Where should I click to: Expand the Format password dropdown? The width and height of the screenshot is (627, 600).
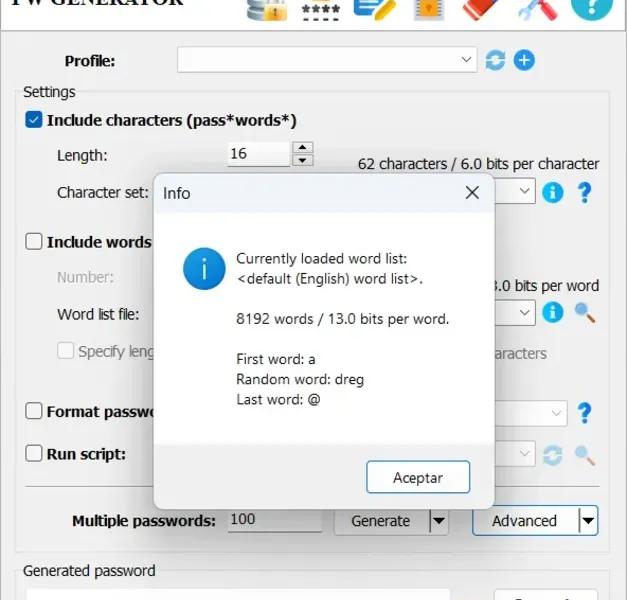556,413
